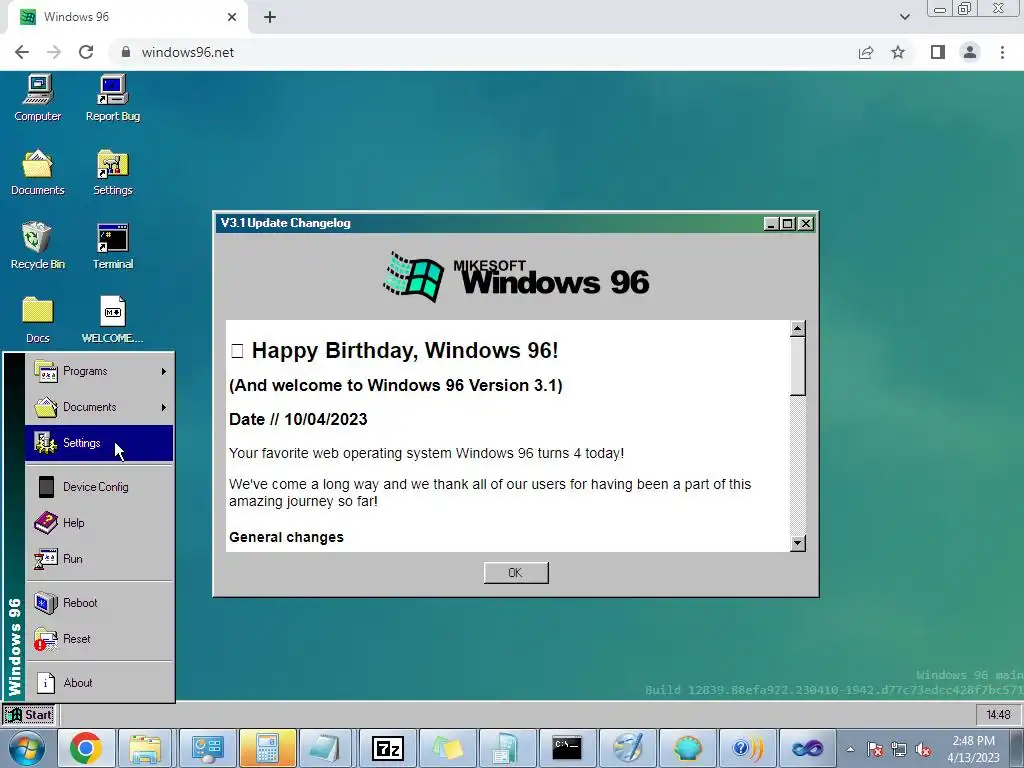Open About from the Start menu
Screen dimensions: 1024x768
(x=99, y=682)
